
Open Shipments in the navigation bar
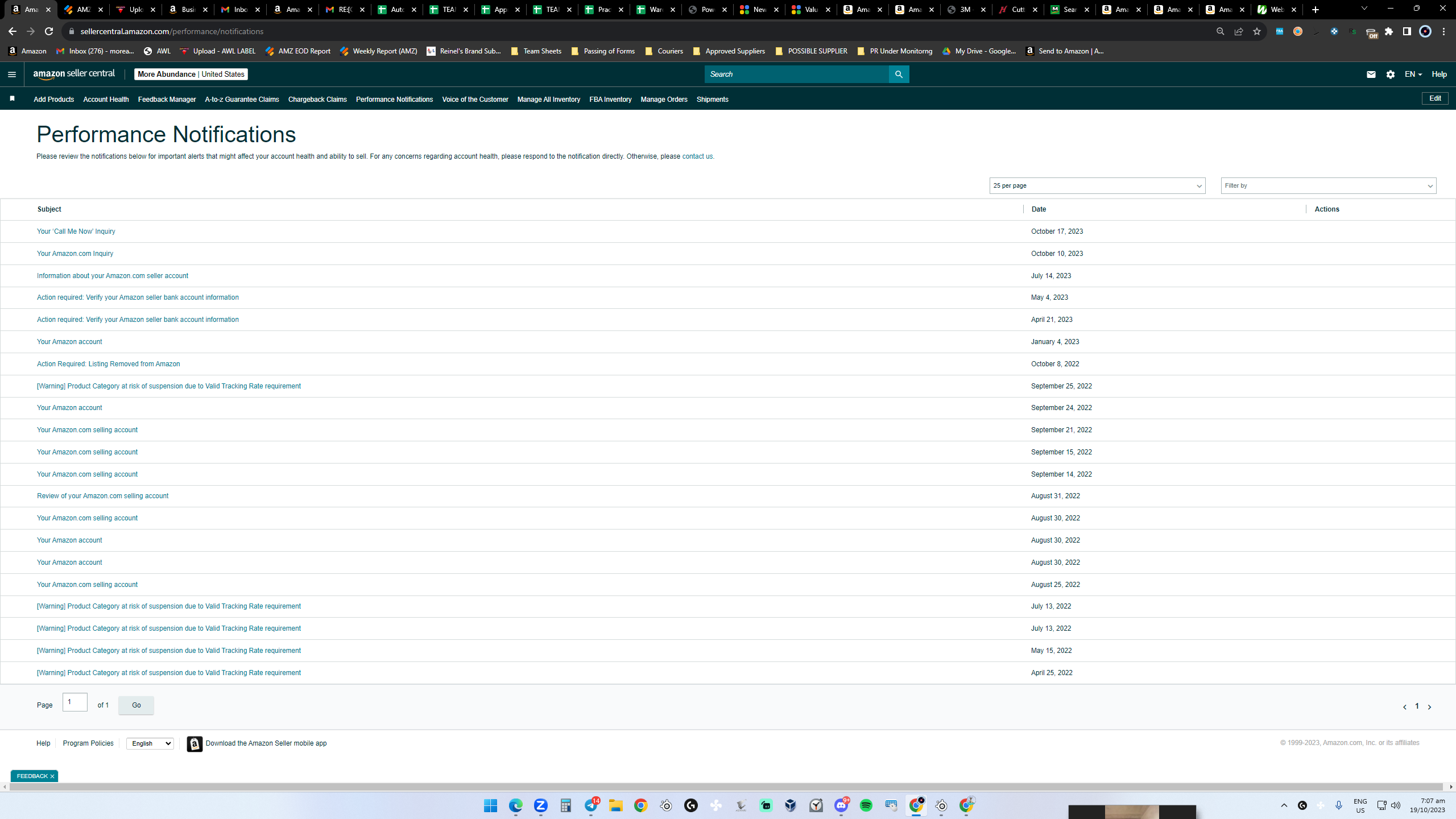click(x=712, y=100)
